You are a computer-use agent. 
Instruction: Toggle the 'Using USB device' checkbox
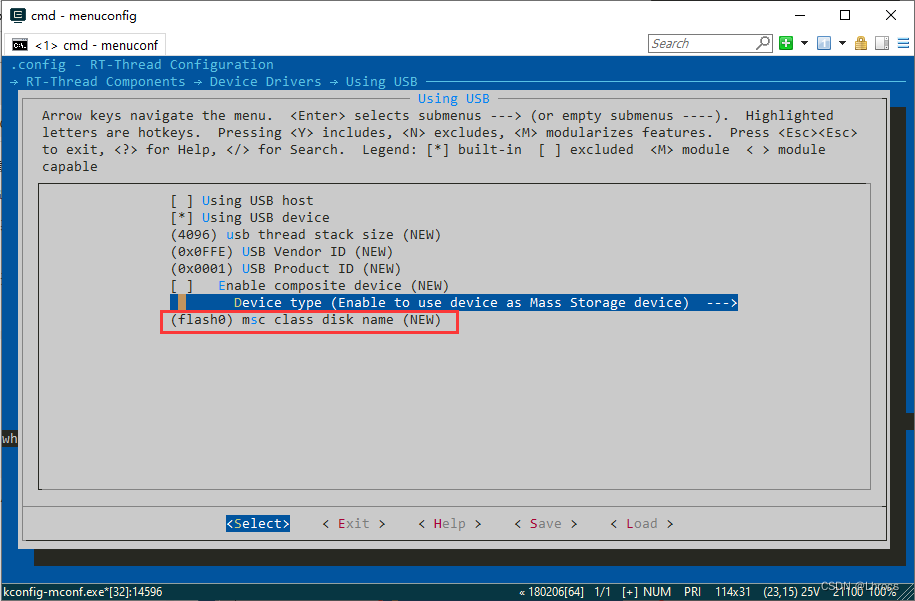click(181, 218)
